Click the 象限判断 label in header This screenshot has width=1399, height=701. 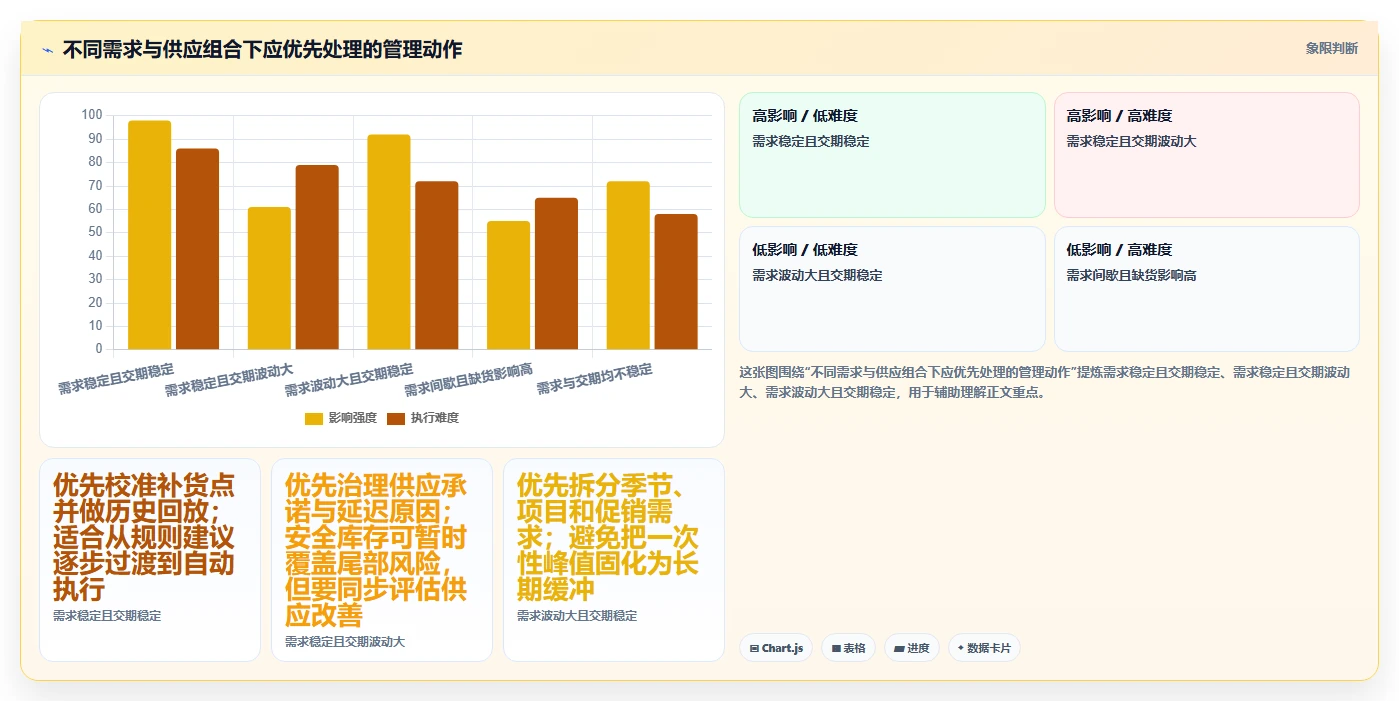1331,48
